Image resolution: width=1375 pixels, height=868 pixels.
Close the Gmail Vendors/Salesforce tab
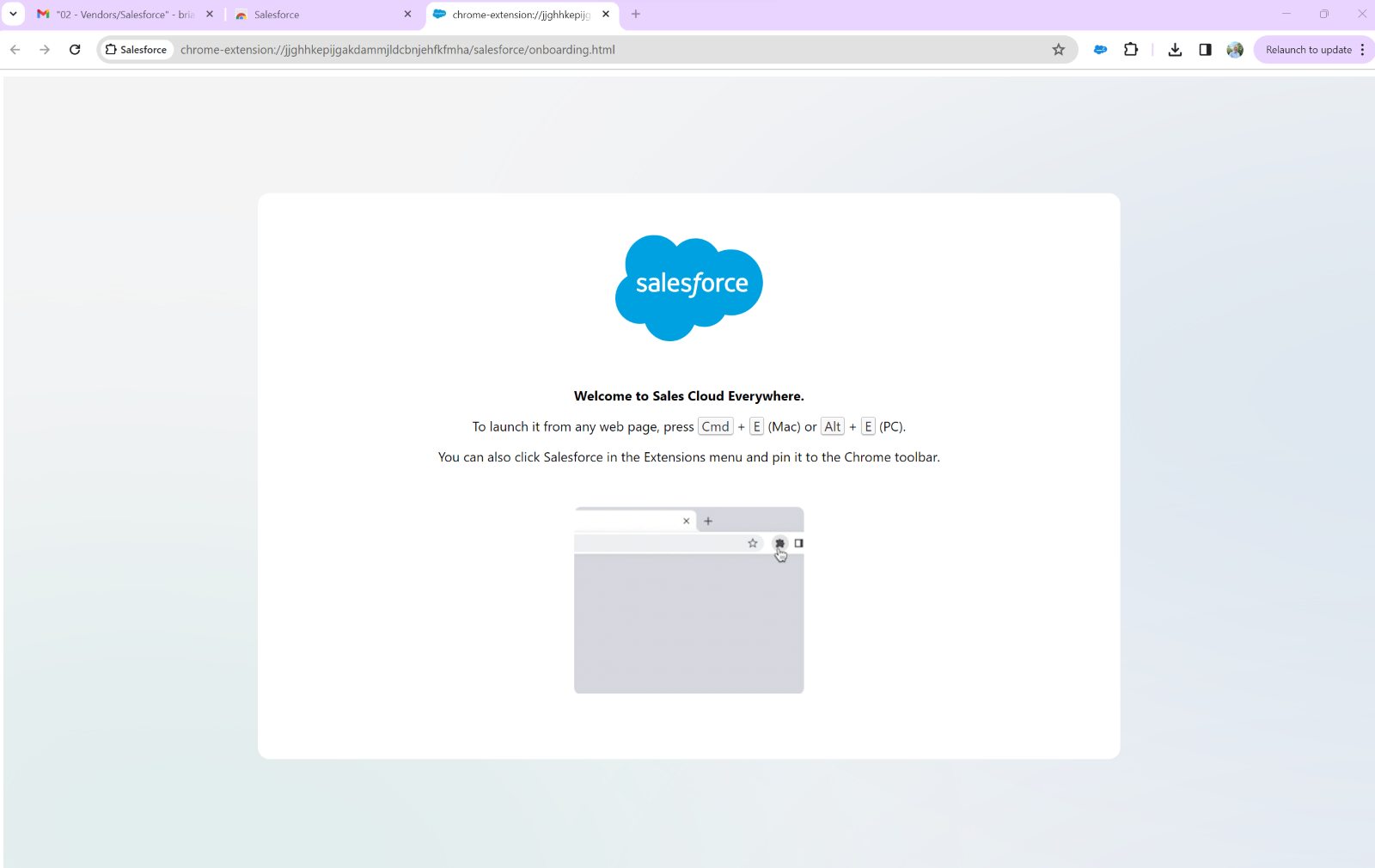(210, 15)
